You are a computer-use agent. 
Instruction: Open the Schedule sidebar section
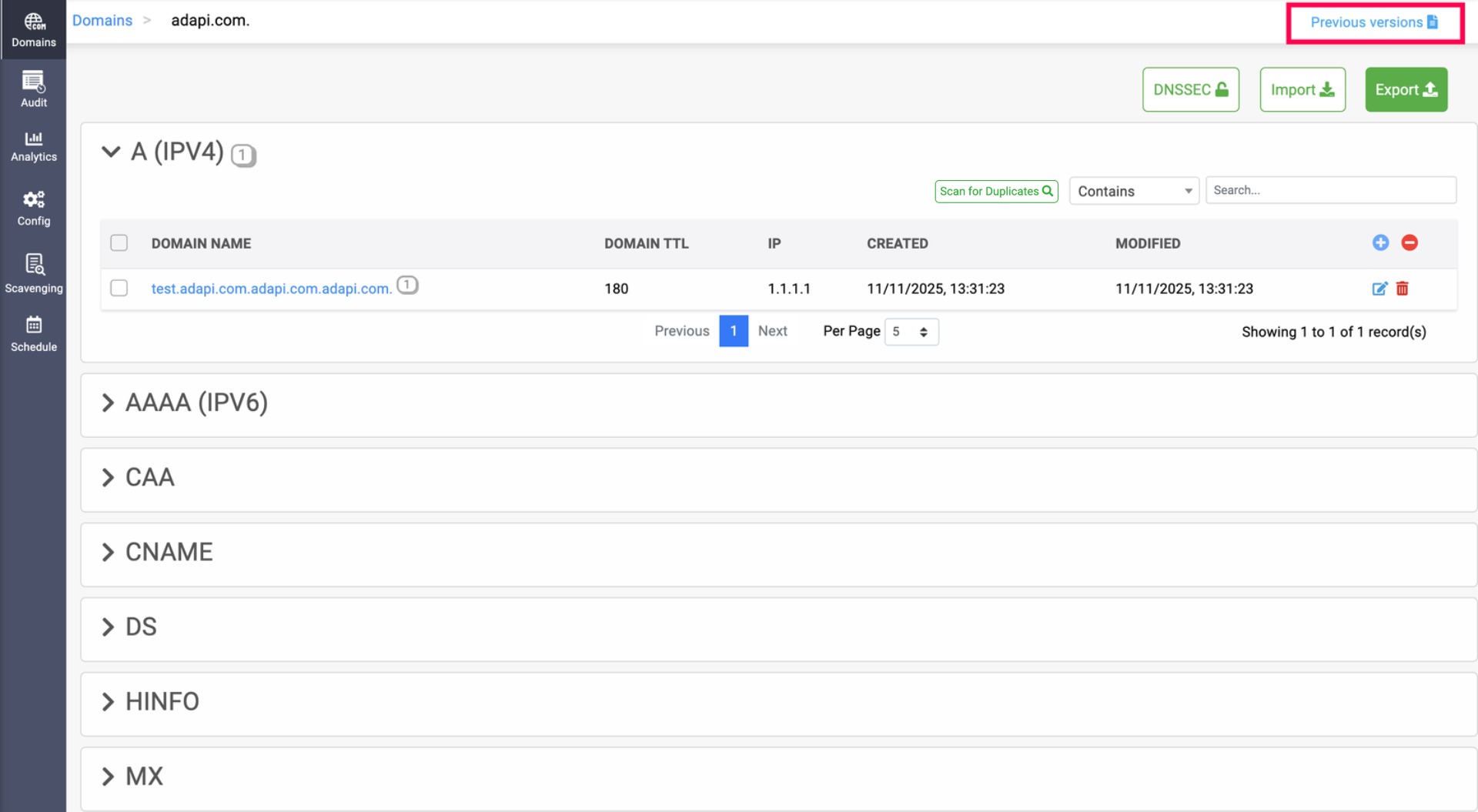click(x=33, y=334)
